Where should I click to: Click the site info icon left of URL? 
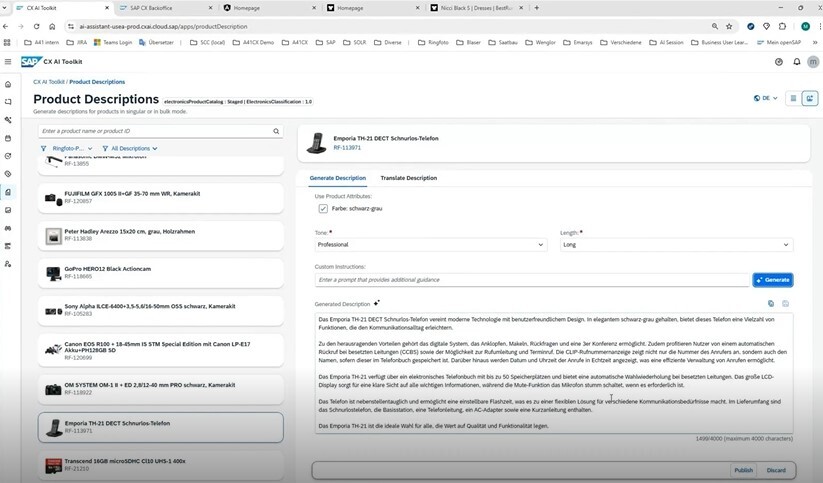click(x=70, y=26)
